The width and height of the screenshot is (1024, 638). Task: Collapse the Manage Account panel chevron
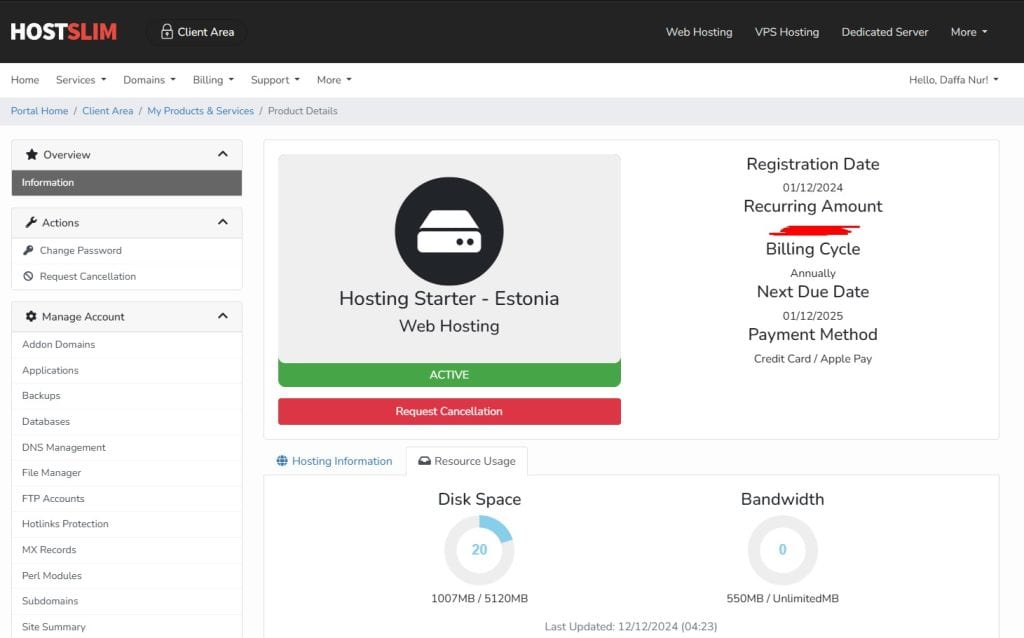pos(223,317)
